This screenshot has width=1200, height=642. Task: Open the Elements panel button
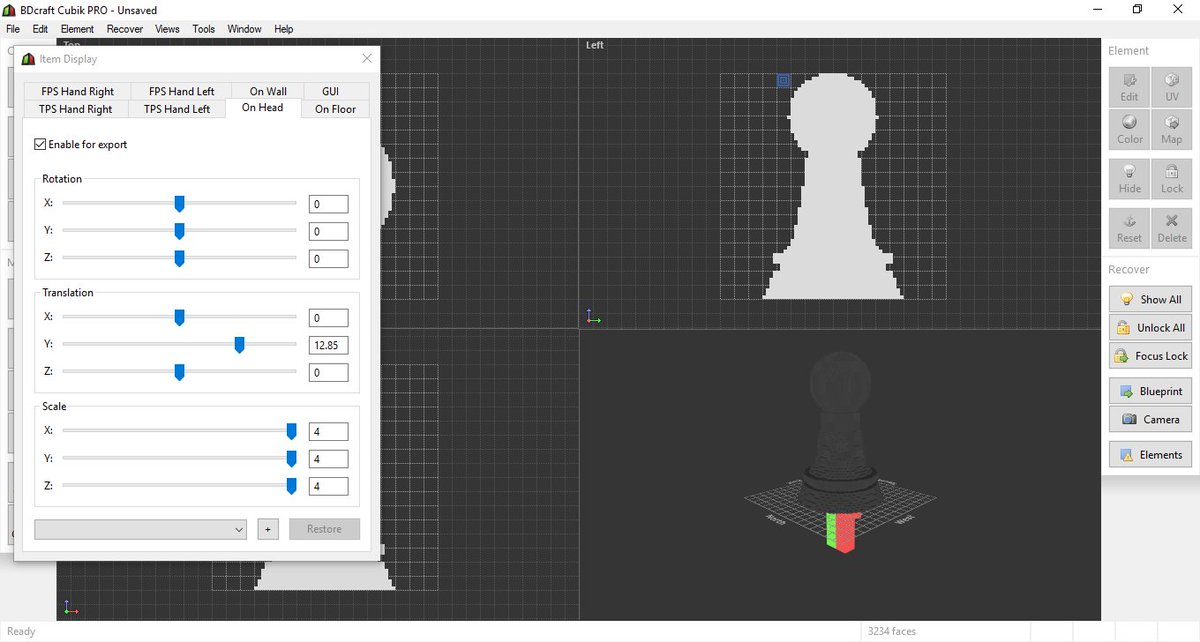pos(1150,454)
